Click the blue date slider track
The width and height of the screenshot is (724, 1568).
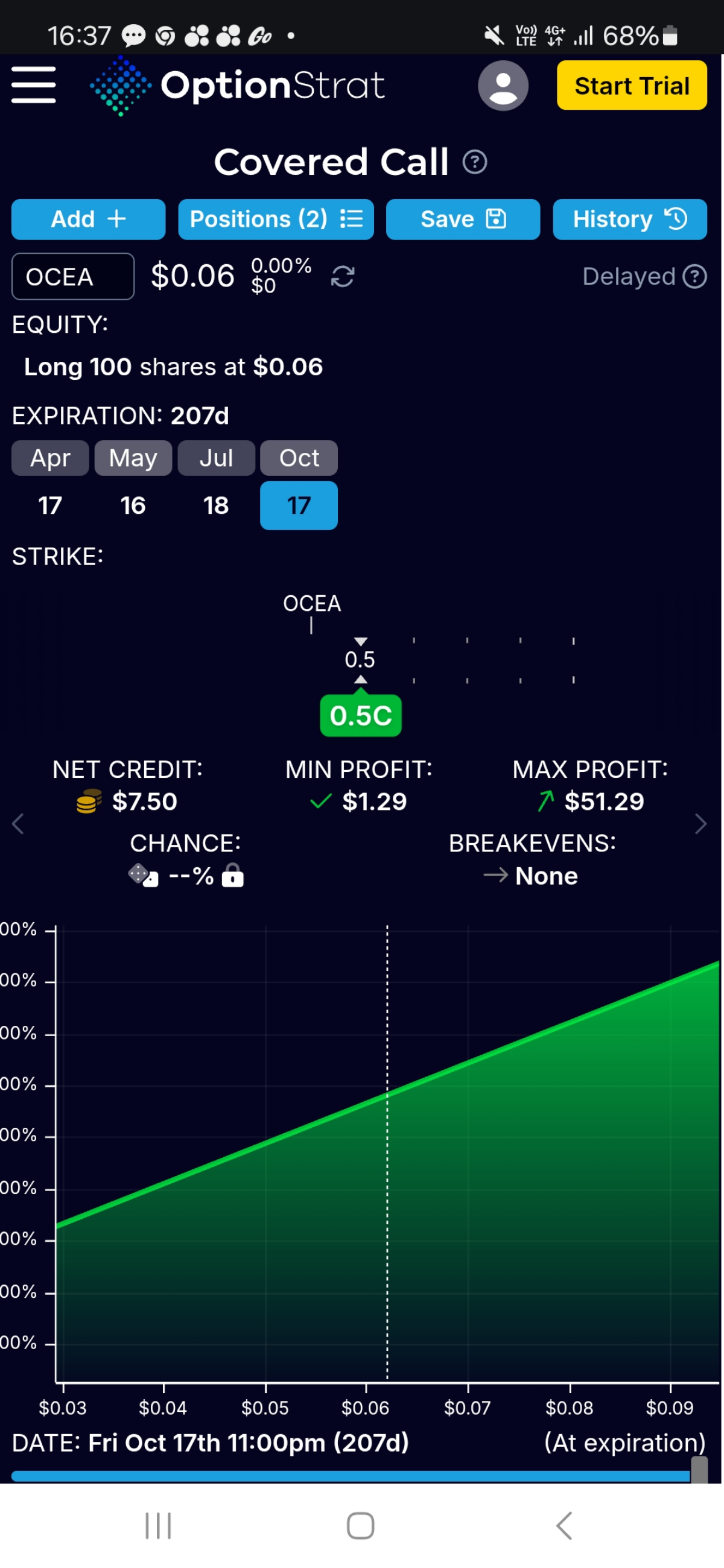coord(351,1476)
